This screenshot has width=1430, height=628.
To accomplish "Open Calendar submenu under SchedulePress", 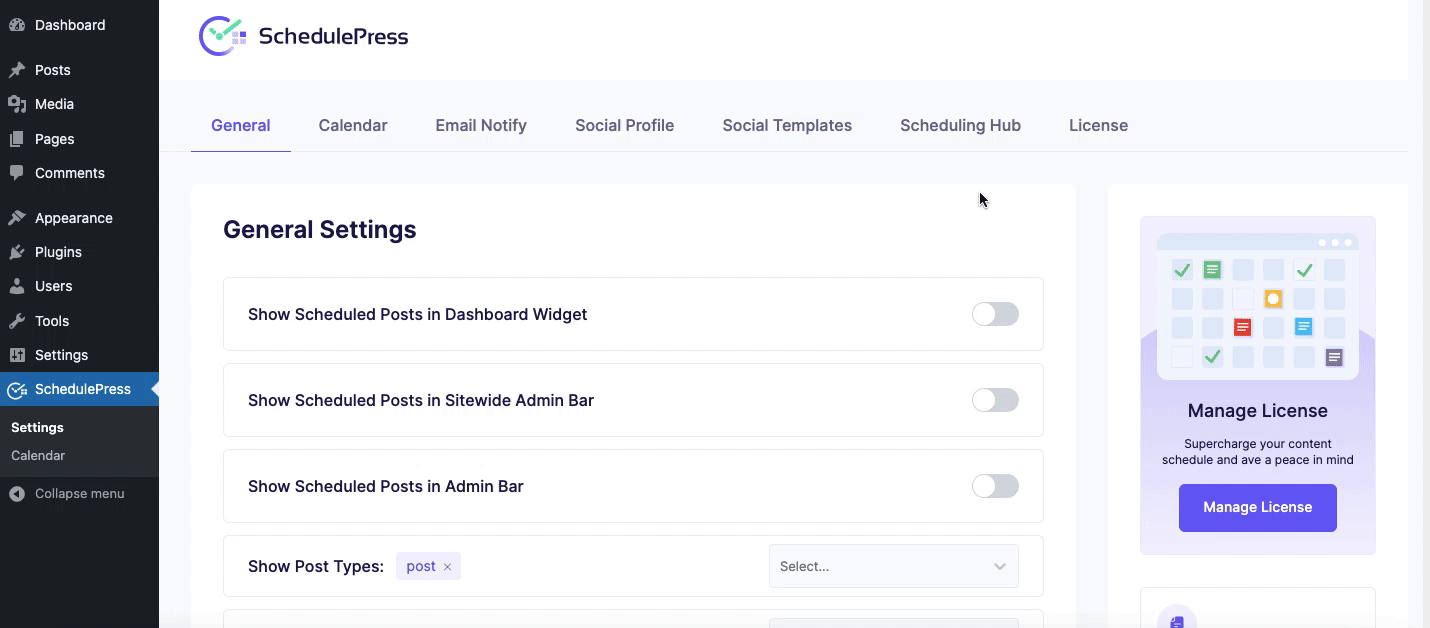I will point(38,456).
